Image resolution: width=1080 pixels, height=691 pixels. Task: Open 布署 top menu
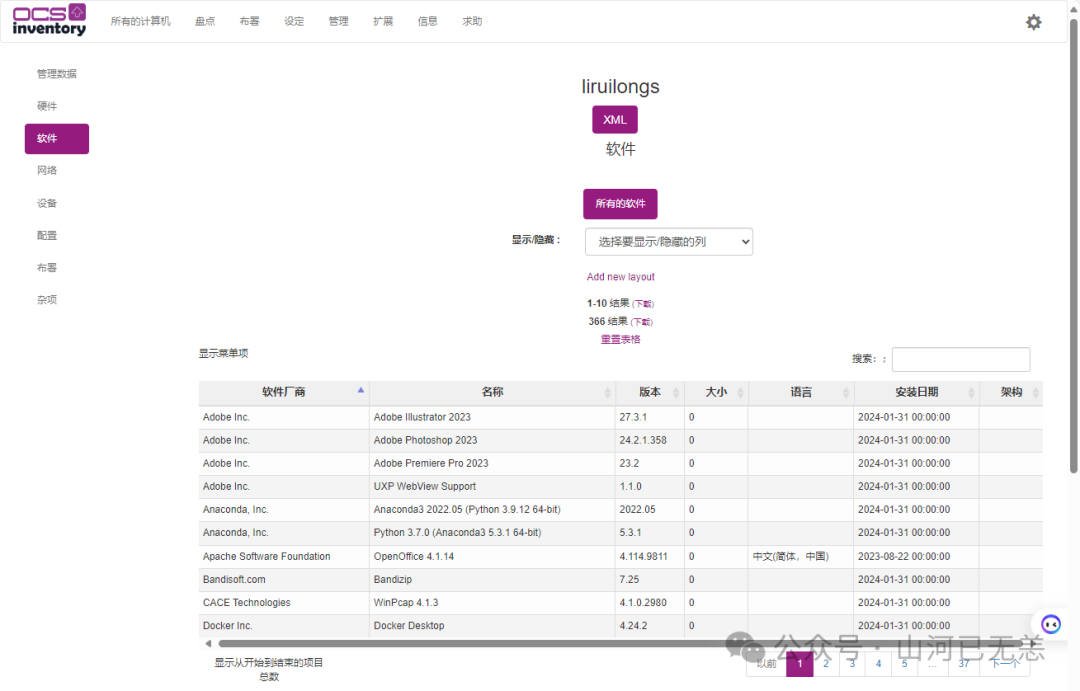249,21
